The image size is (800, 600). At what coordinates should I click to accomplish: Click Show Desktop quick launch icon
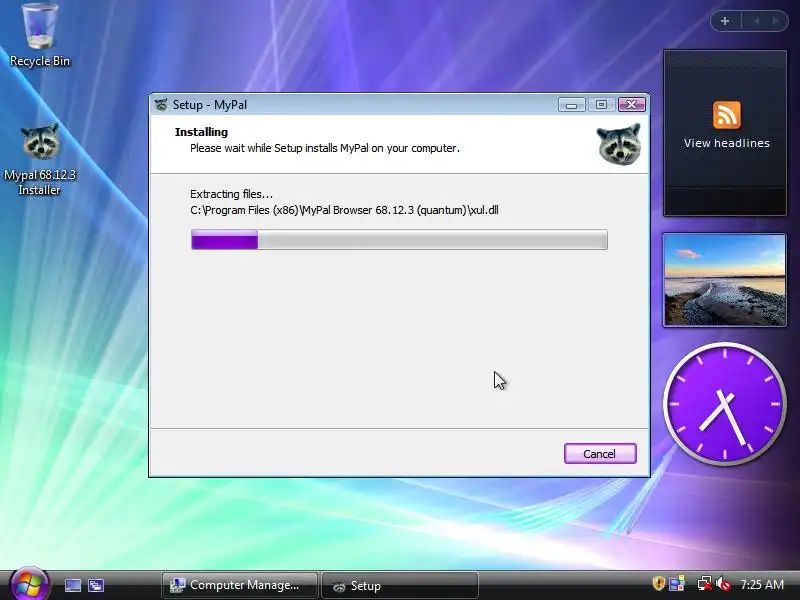[72, 585]
